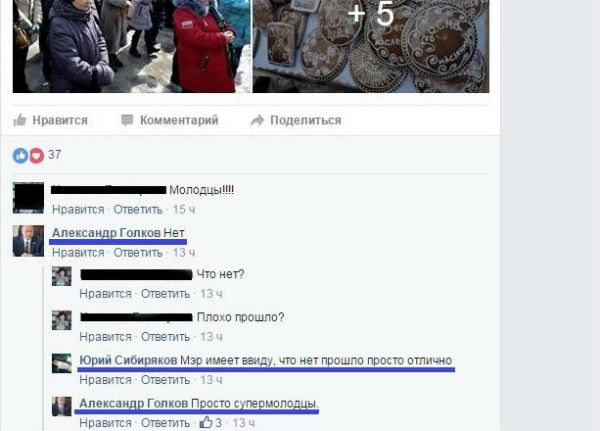View the 37 reactions count
This screenshot has width=600, height=431.
coord(54,155)
